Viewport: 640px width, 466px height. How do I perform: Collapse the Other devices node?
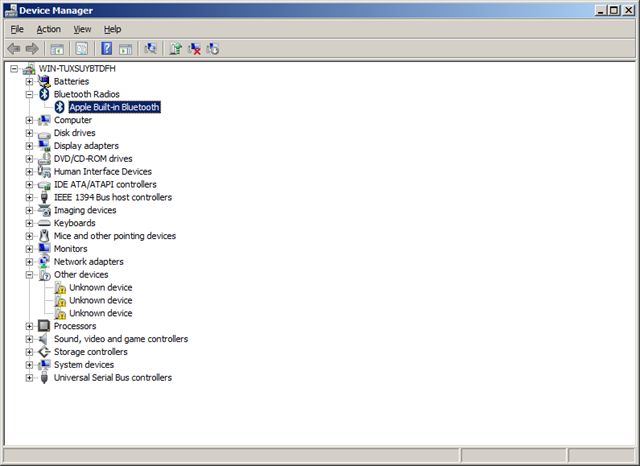tap(29, 275)
